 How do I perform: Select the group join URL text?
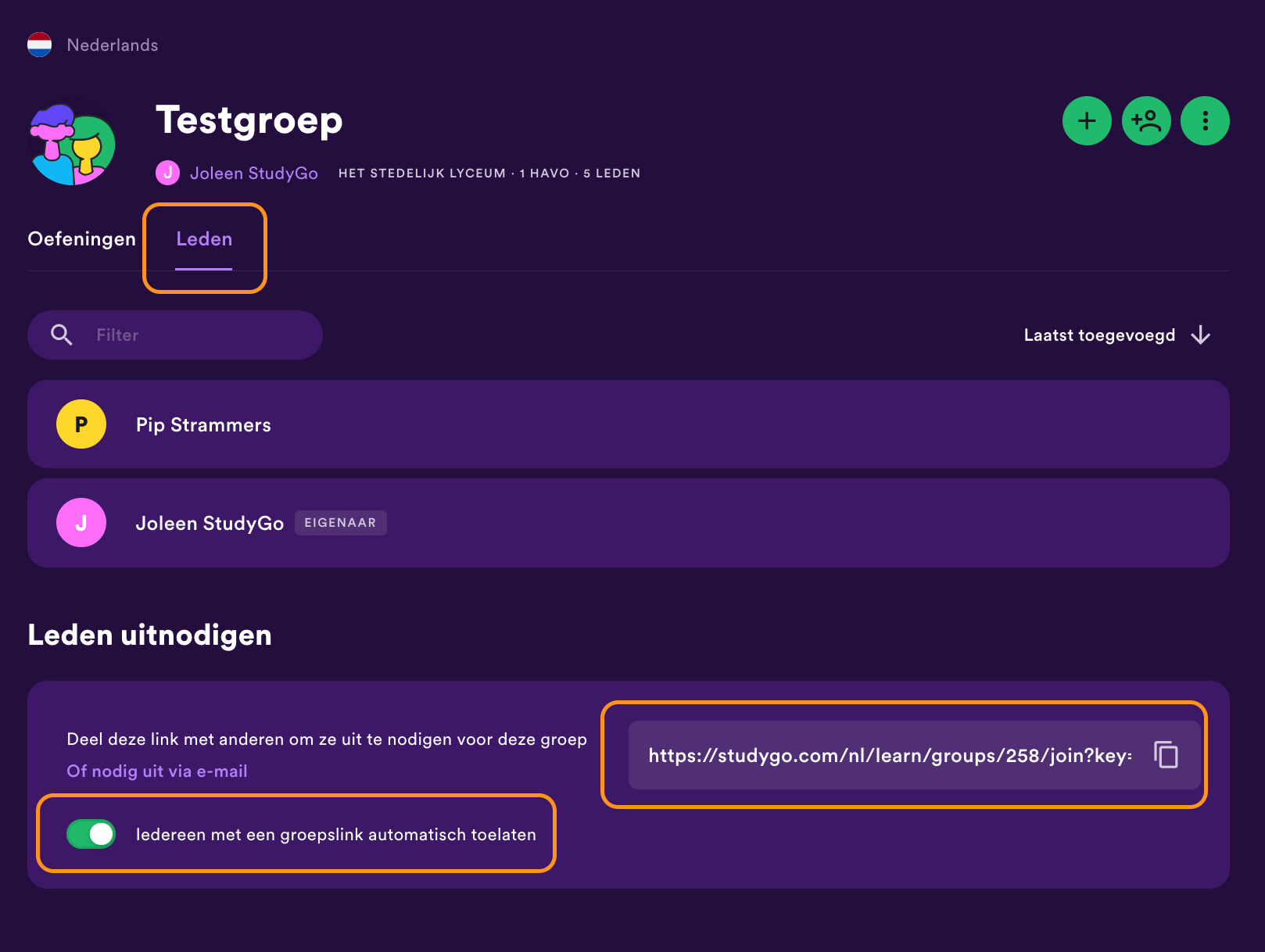(x=890, y=756)
